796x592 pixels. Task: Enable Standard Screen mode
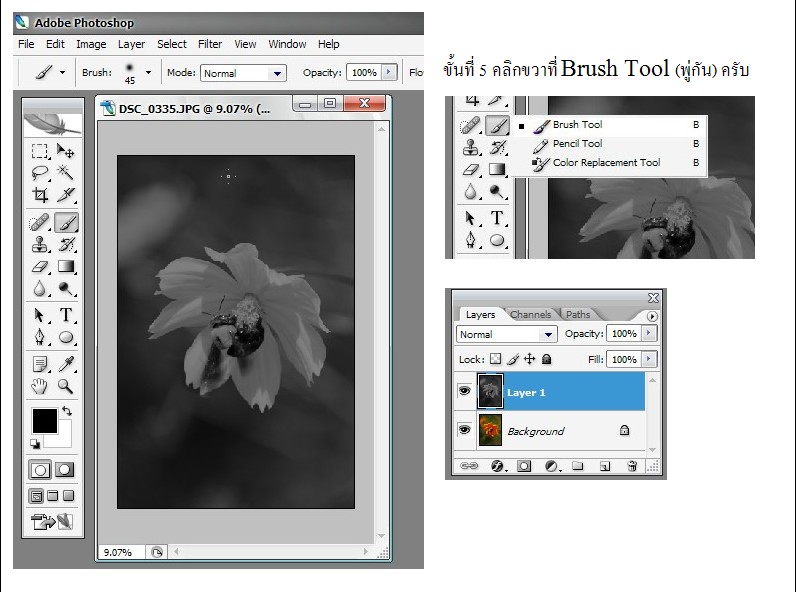point(36,496)
